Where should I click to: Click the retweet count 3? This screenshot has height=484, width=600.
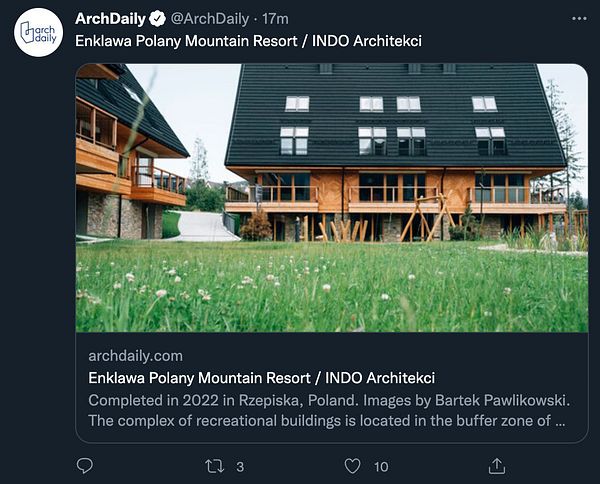pyautogui.click(x=240, y=467)
